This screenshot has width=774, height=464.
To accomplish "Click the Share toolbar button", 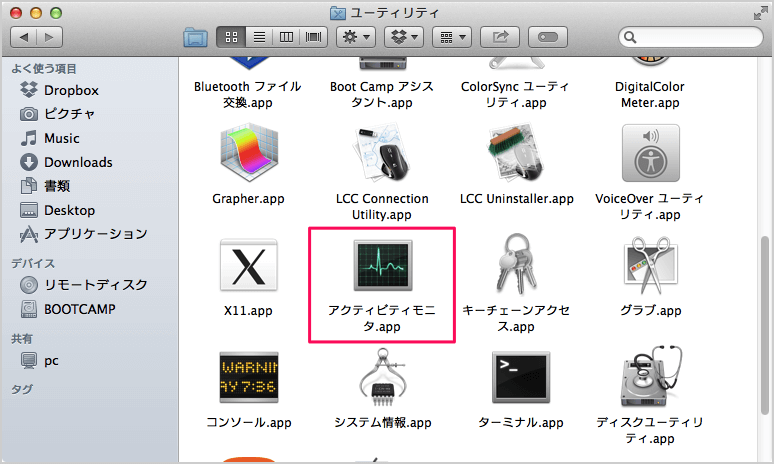I will tap(500, 37).
